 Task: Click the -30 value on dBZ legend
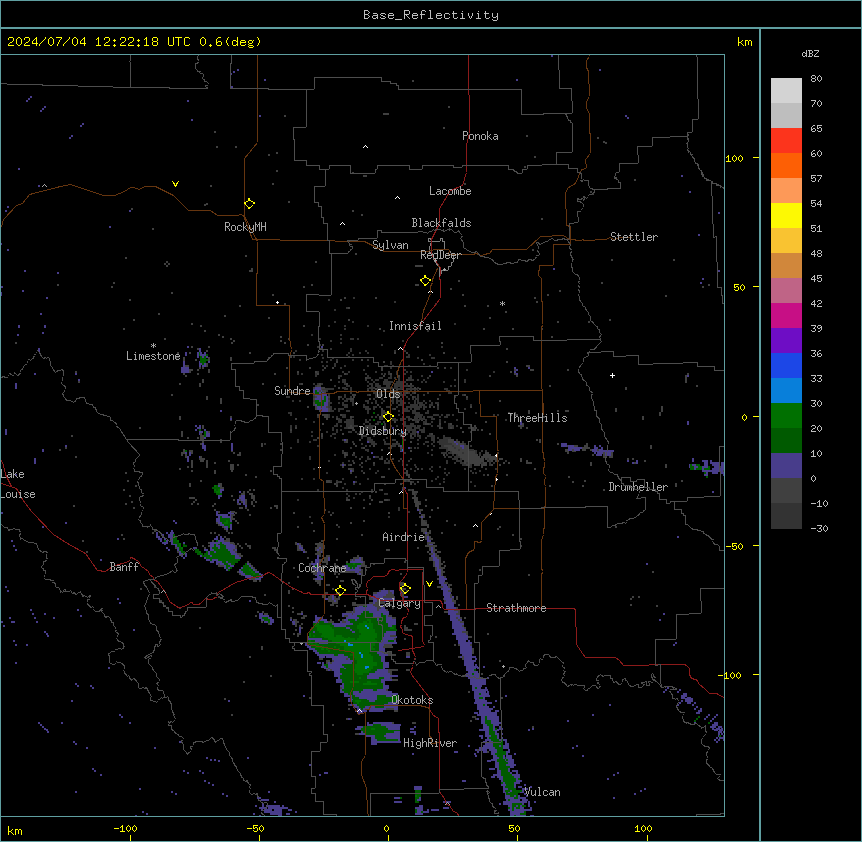pos(819,528)
